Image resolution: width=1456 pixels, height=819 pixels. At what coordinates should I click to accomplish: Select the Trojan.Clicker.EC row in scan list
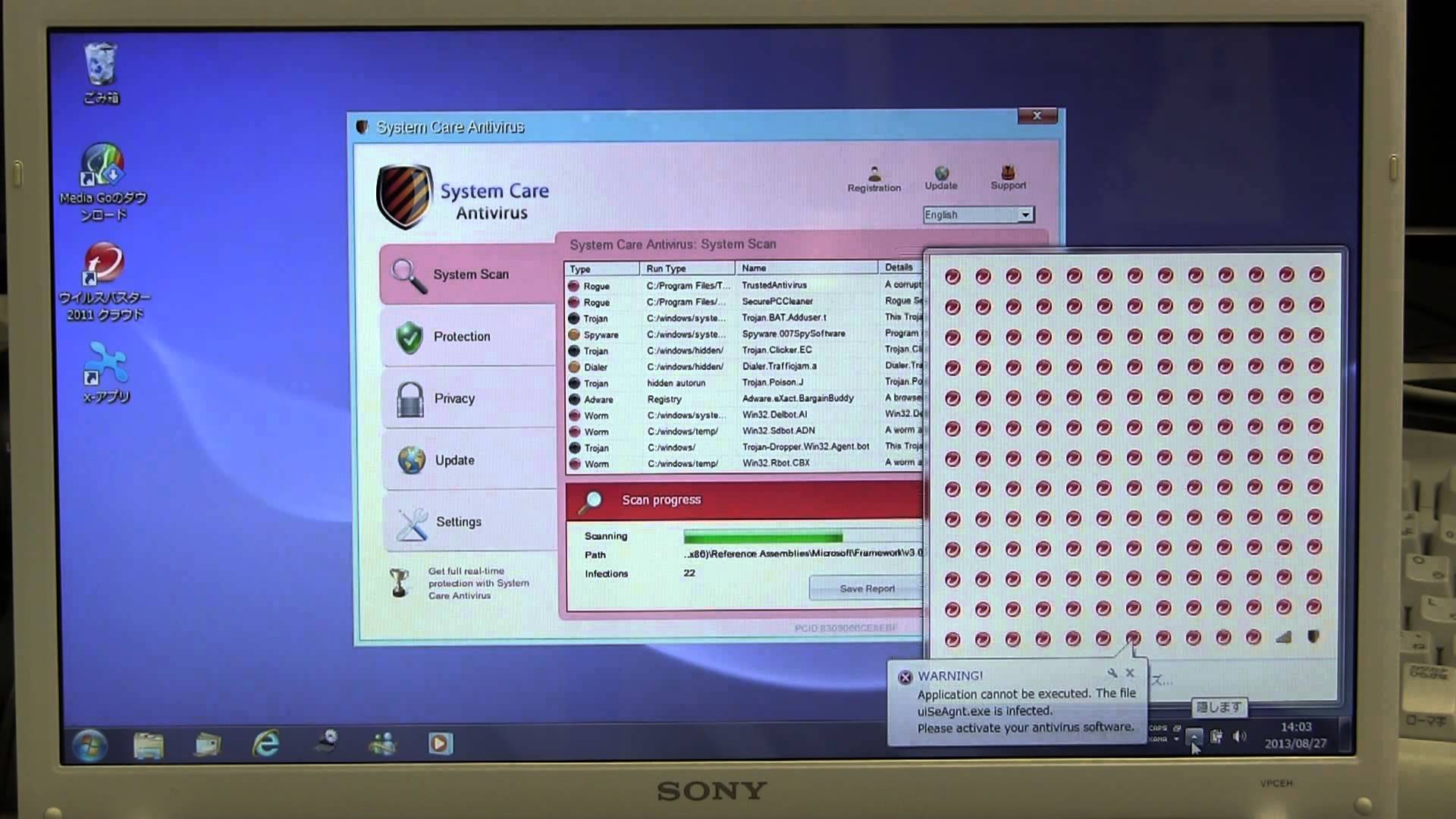click(x=776, y=350)
